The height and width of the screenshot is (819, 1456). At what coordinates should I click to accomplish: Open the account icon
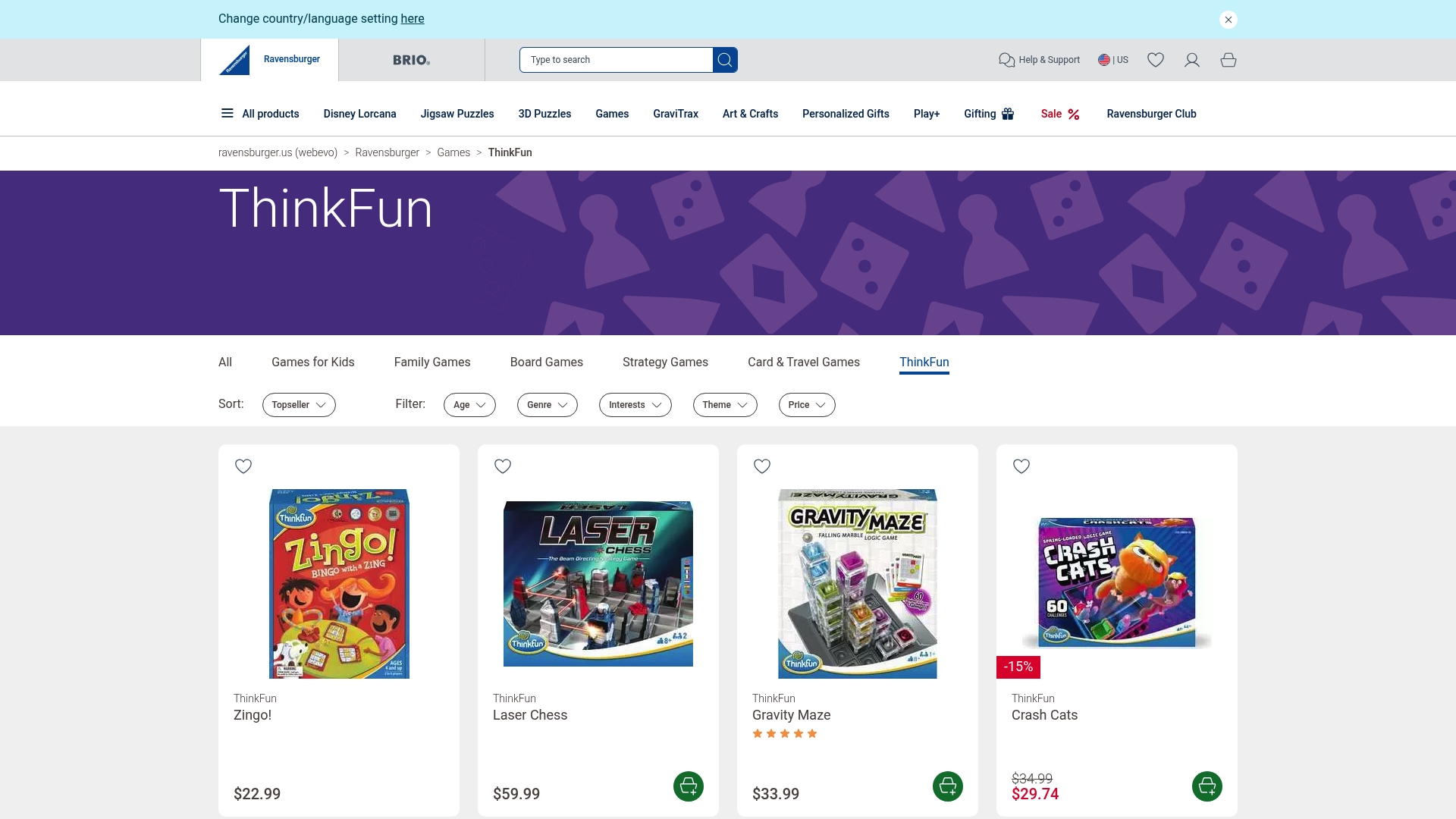1191,60
